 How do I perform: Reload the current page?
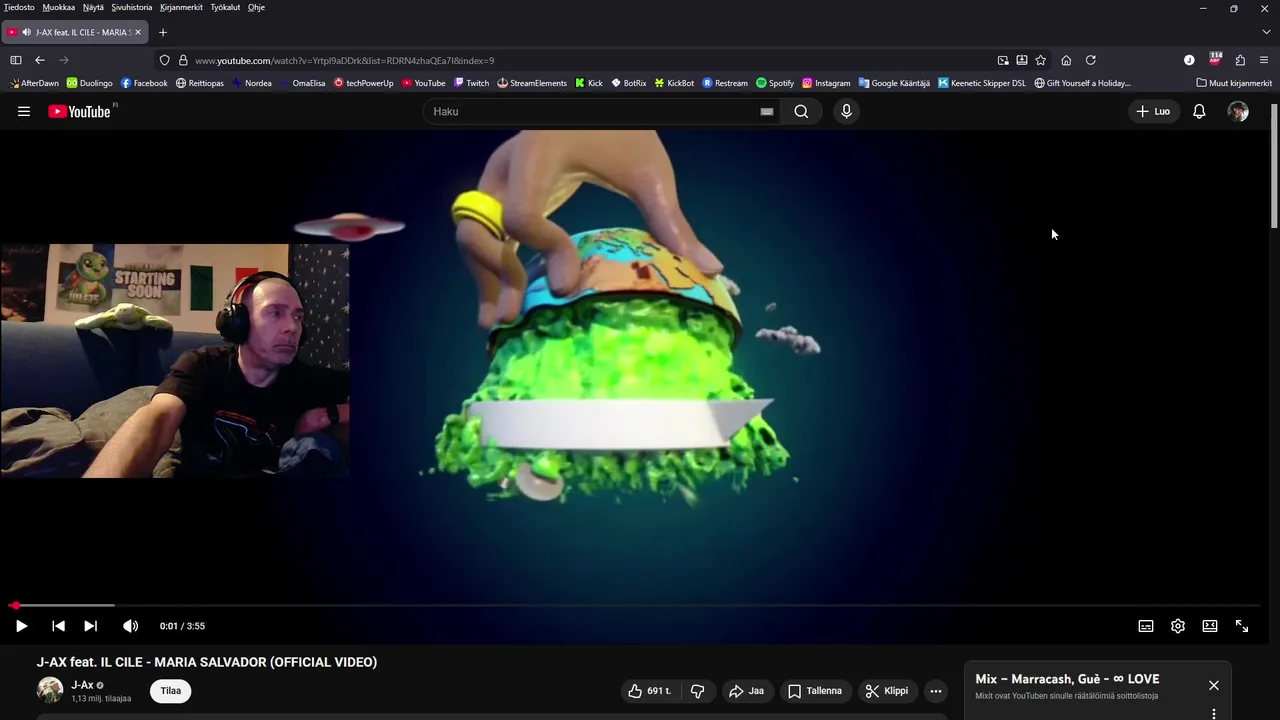(x=1091, y=60)
